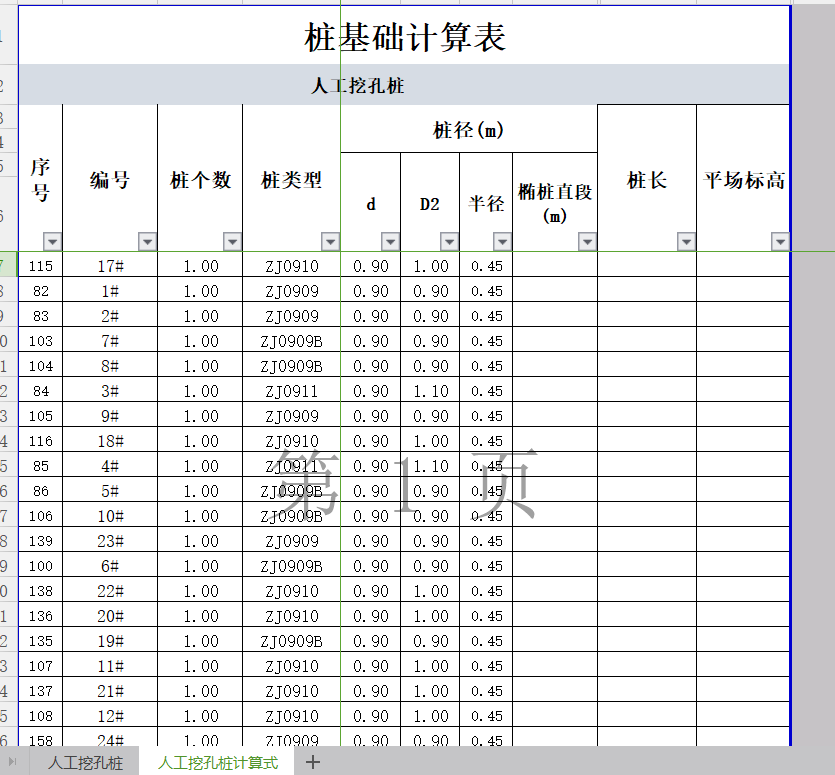This screenshot has width=835, height=775.
Task: Click the 人工挖孔桩 subtitle header cell
Action: coord(404,86)
